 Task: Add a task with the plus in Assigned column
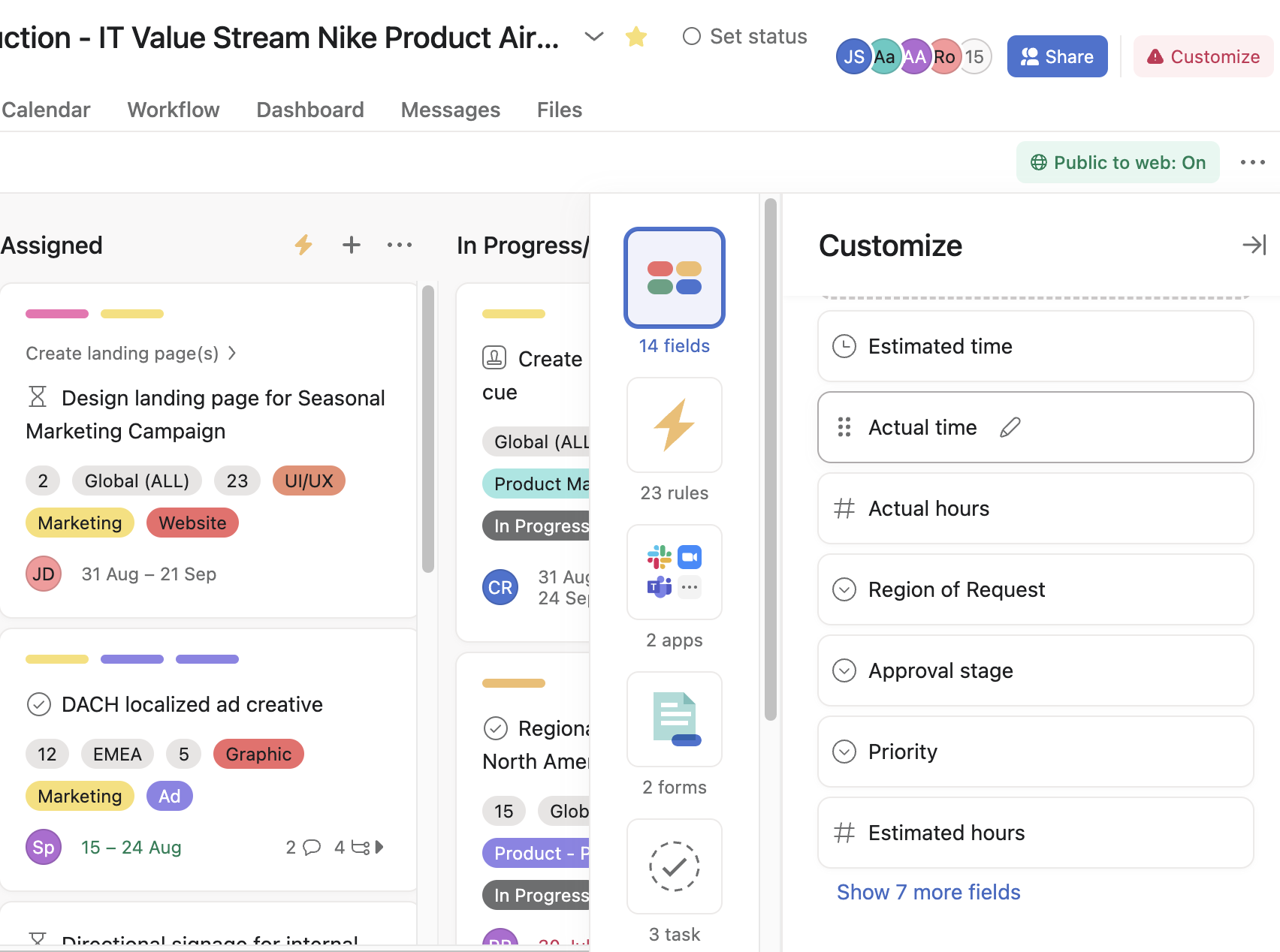[352, 245]
